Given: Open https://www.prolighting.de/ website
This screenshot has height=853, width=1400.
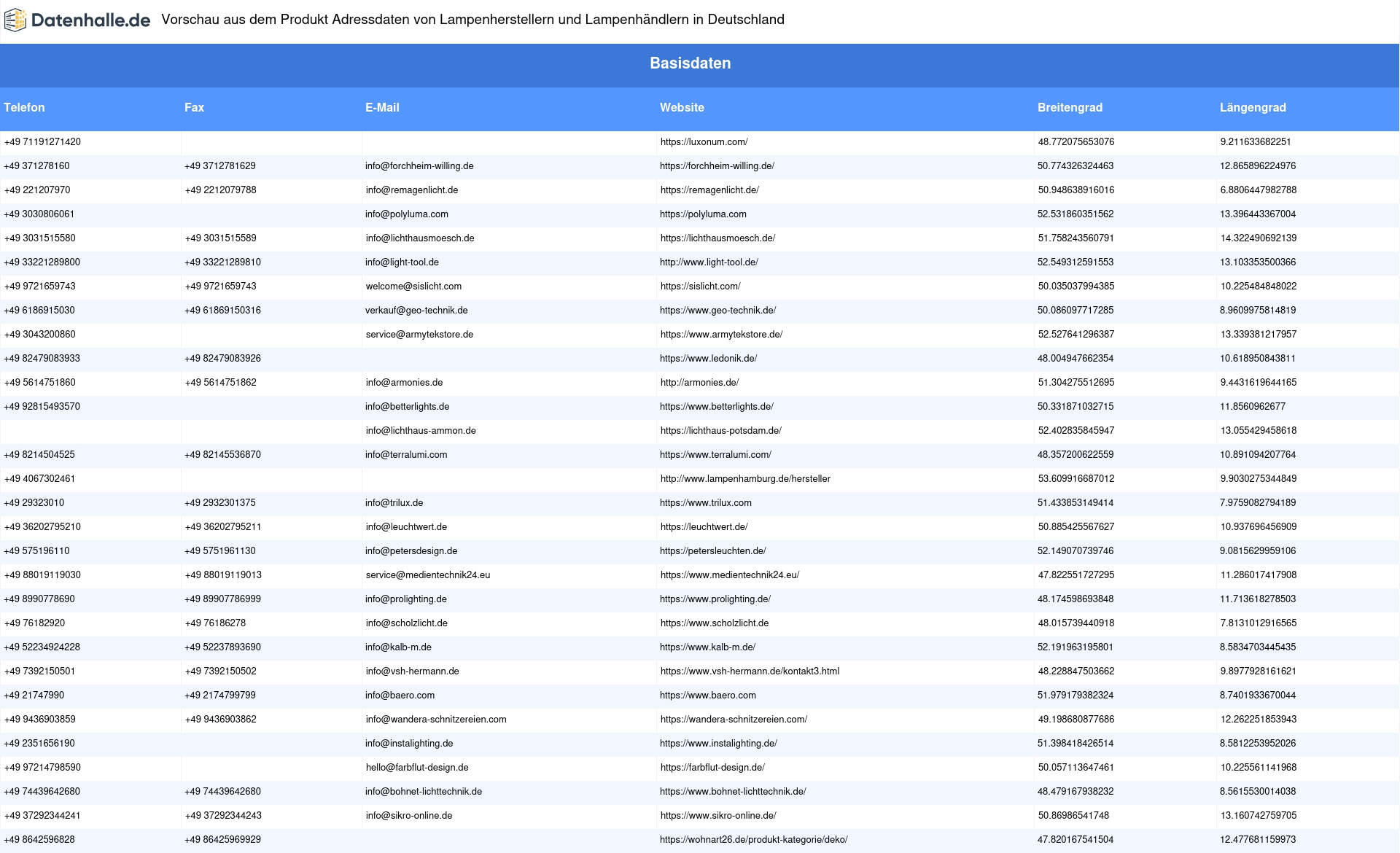Looking at the screenshot, I should tap(715, 599).
